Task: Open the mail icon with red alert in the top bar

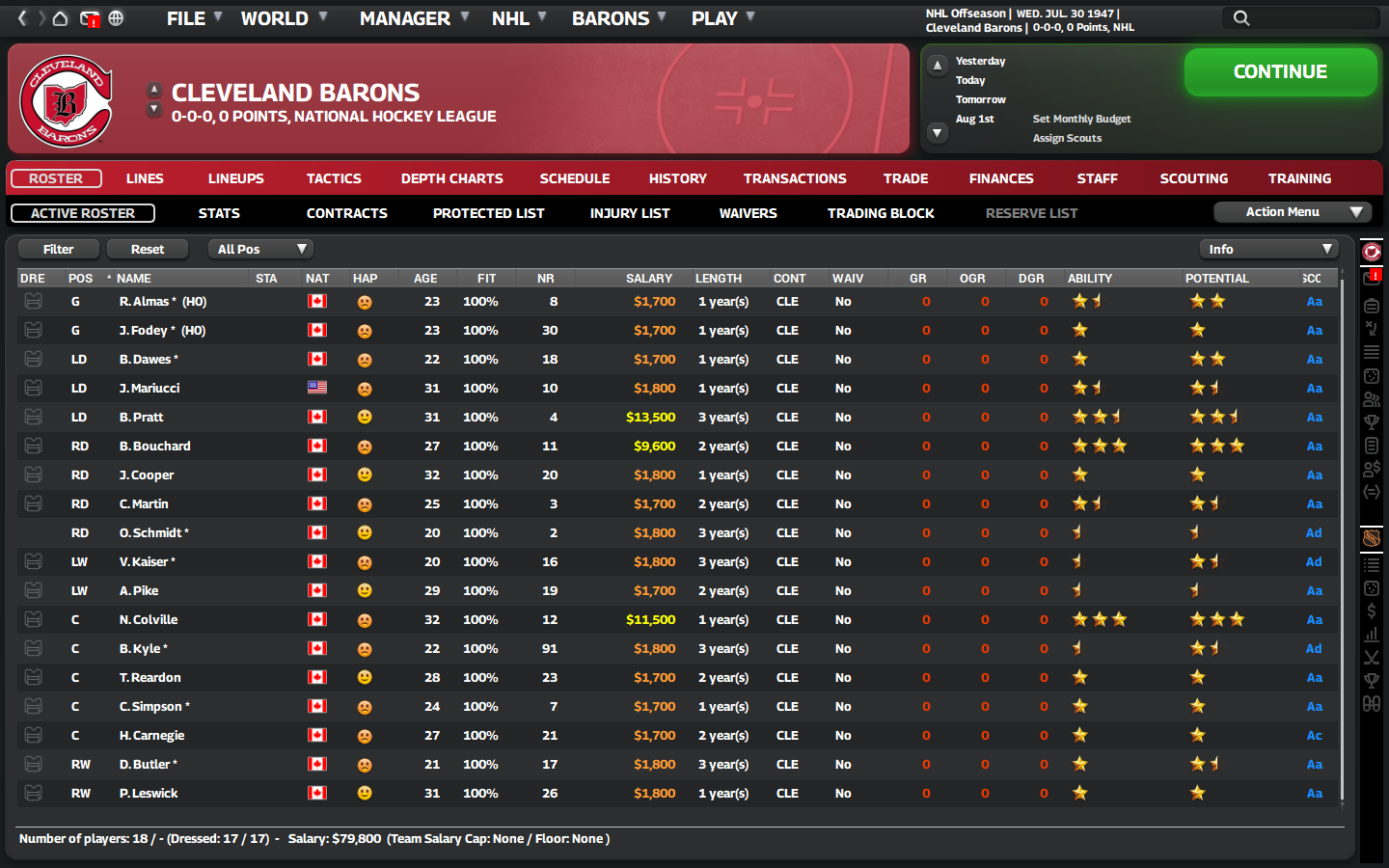Action: (x=90, y=18)
